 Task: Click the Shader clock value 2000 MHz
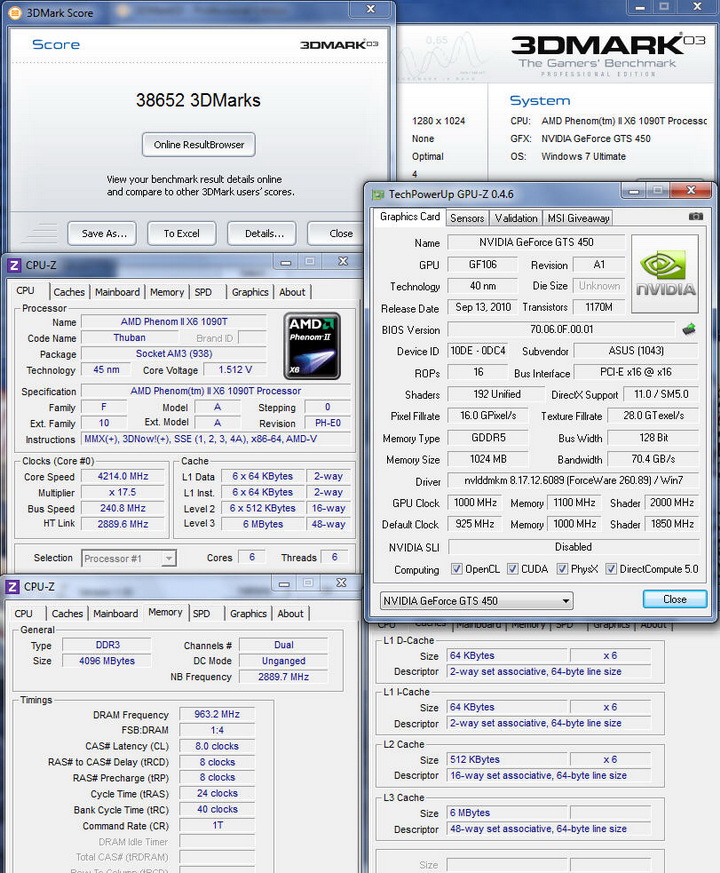point(672,503)
